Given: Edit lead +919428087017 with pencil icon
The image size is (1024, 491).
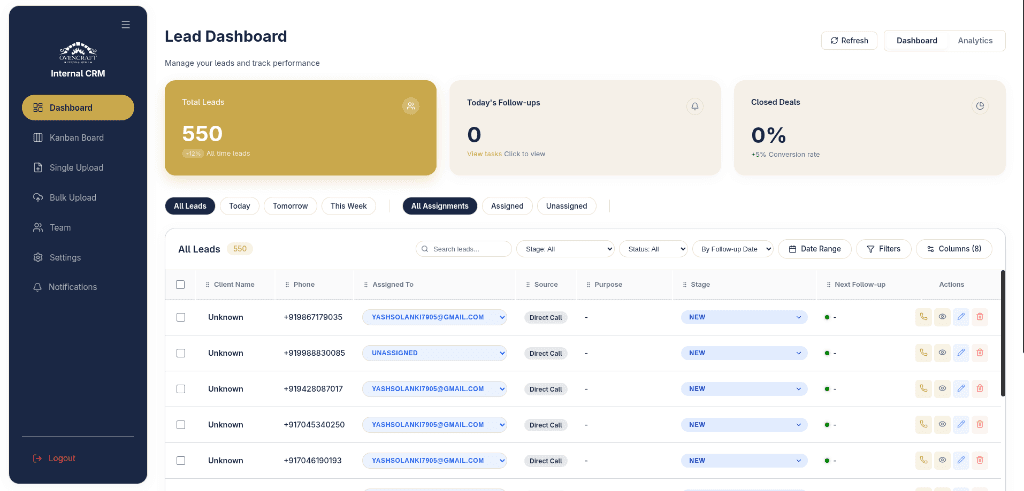Looking at the screenshot, I should [961, 388].
